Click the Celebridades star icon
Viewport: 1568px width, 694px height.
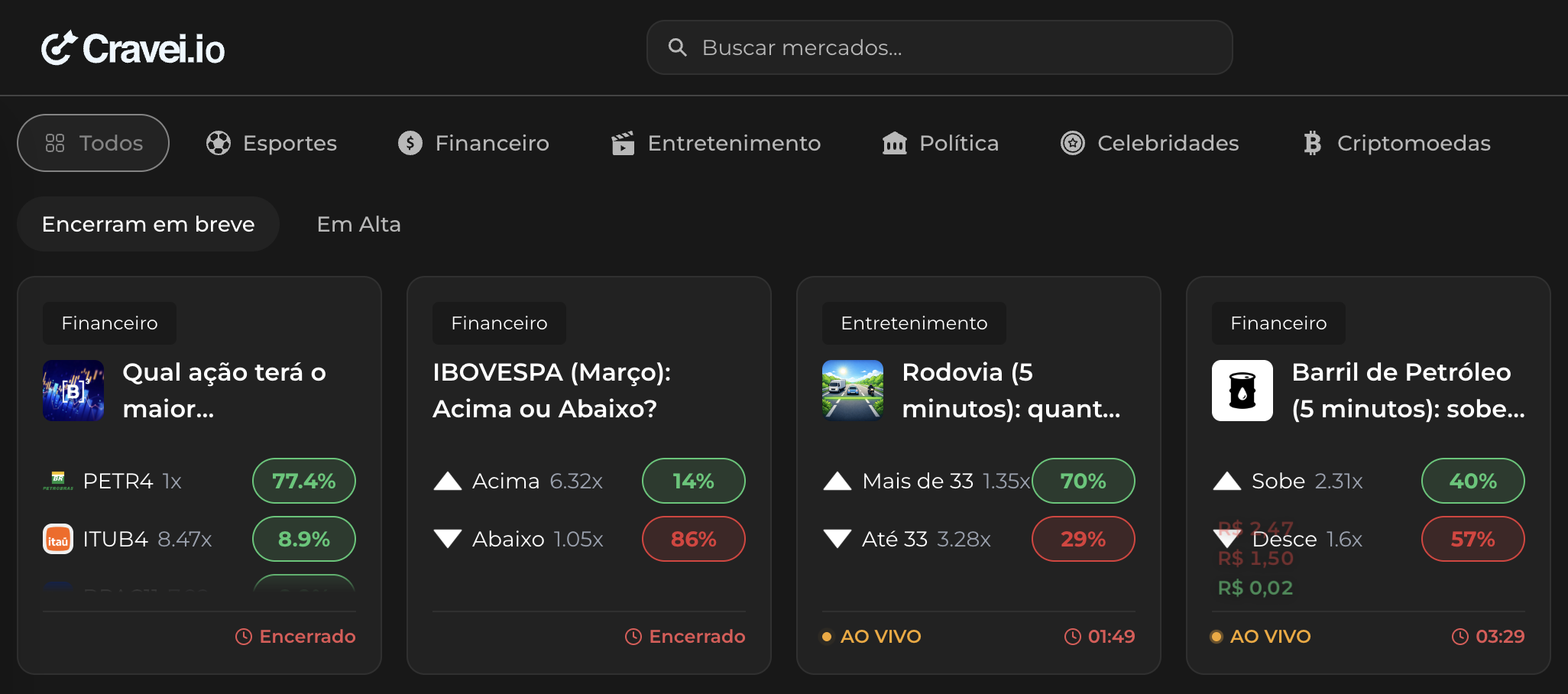pos(1073,143)
